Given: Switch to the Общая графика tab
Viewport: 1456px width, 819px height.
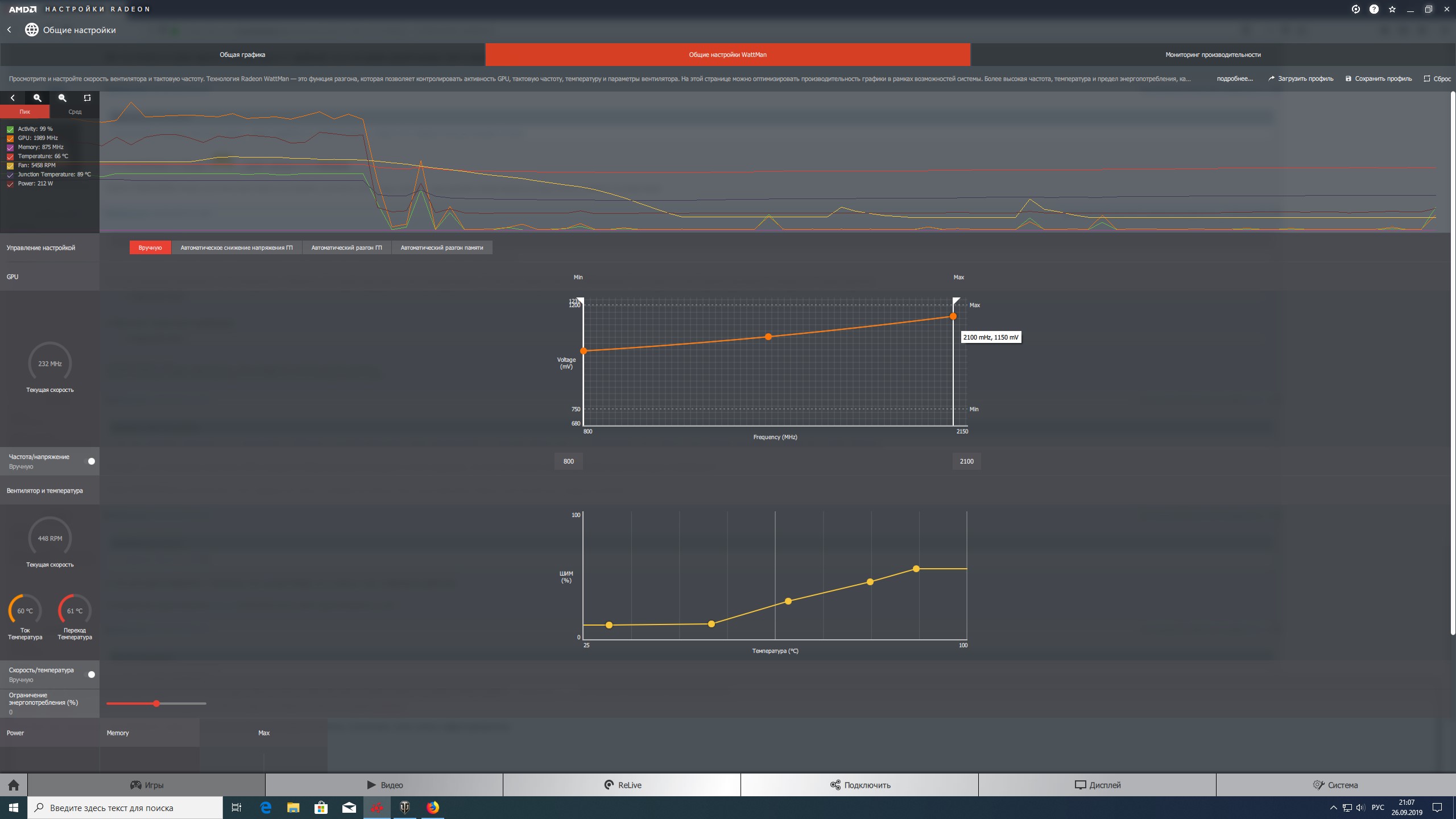Looking at the screenshot, I should click(x=242, y=55).
